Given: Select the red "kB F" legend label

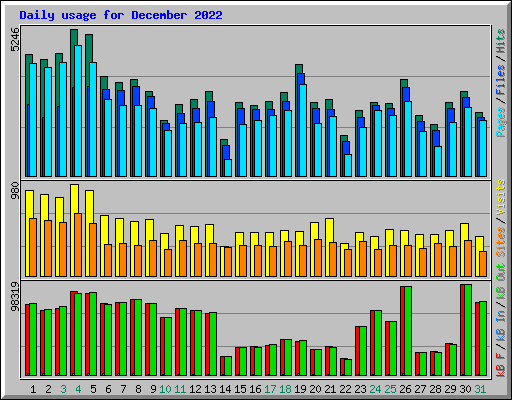Looking at the screenshot, I should click(501, 364).
